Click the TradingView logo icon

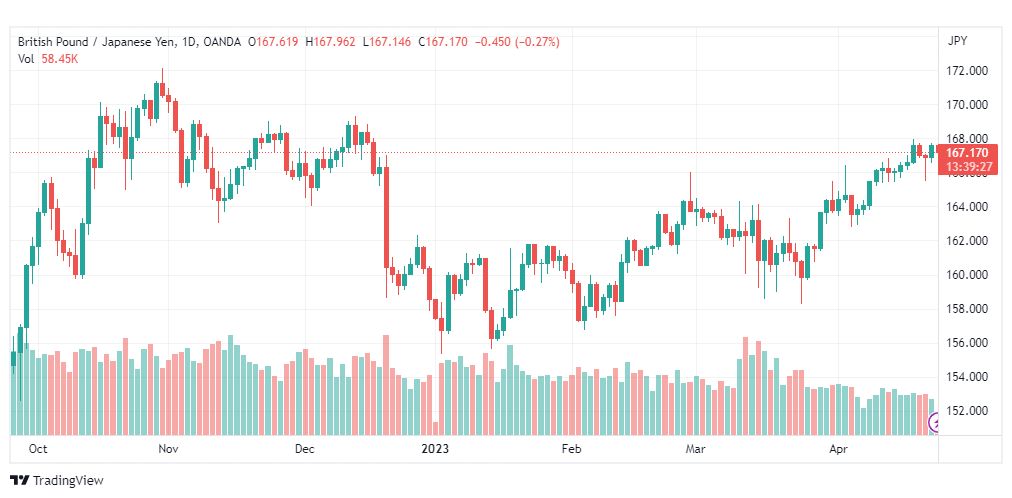click(x=20, y=480)
